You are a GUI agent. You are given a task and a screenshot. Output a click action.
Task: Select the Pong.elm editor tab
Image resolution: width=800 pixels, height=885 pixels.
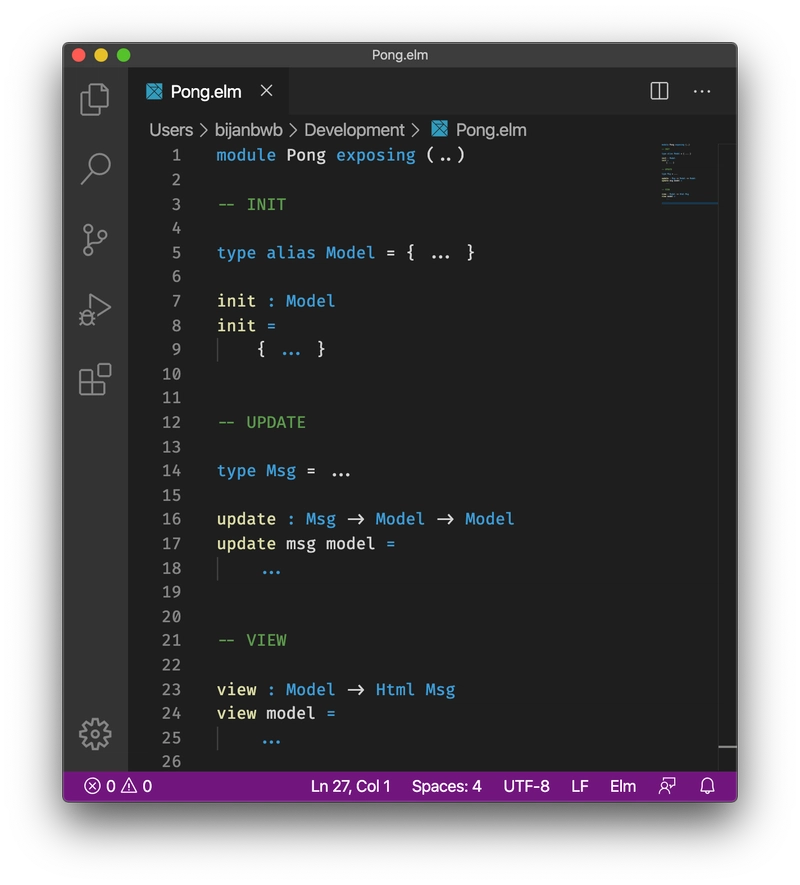click(205, 91)
